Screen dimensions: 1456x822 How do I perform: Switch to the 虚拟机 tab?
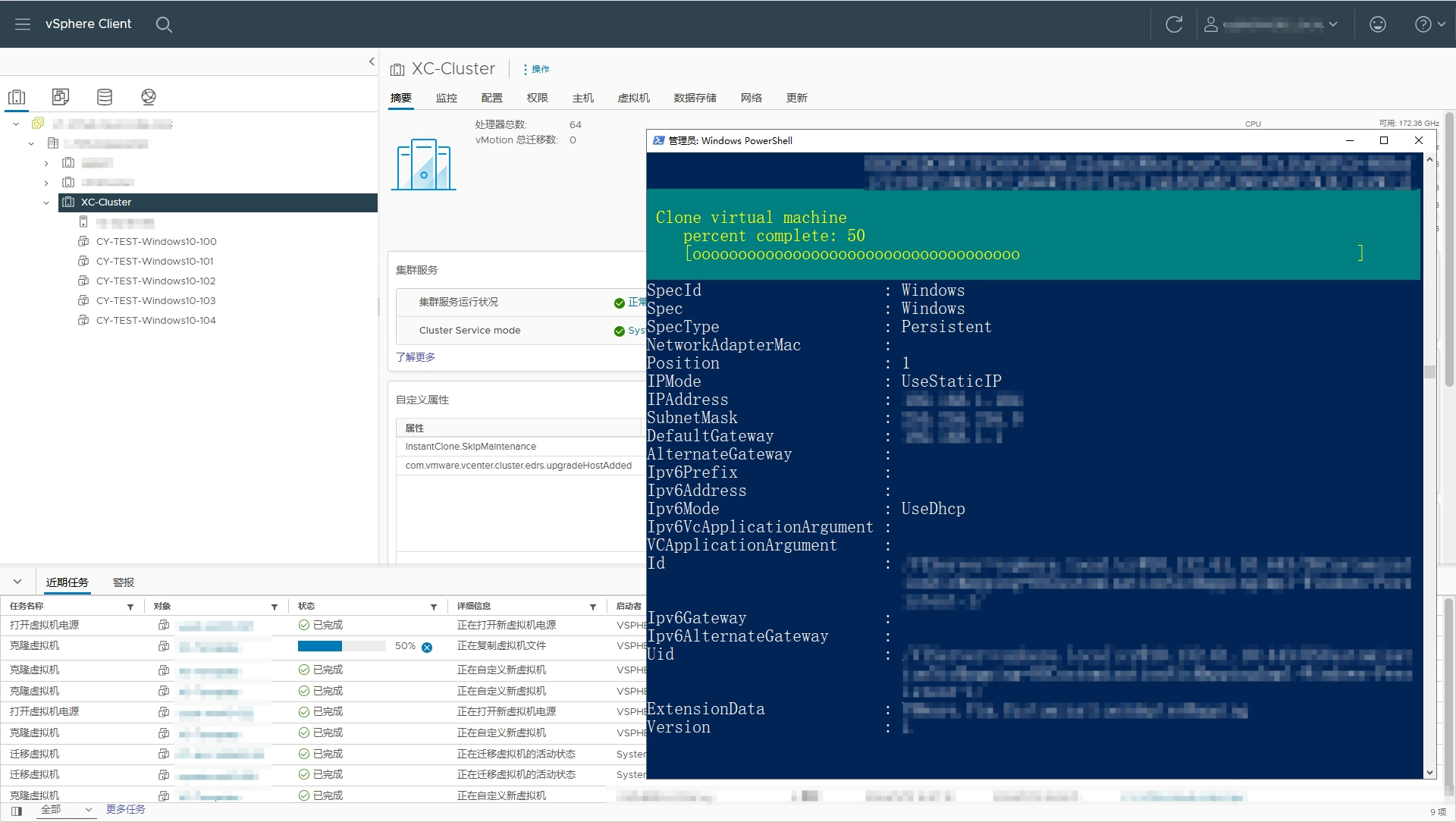633,98
